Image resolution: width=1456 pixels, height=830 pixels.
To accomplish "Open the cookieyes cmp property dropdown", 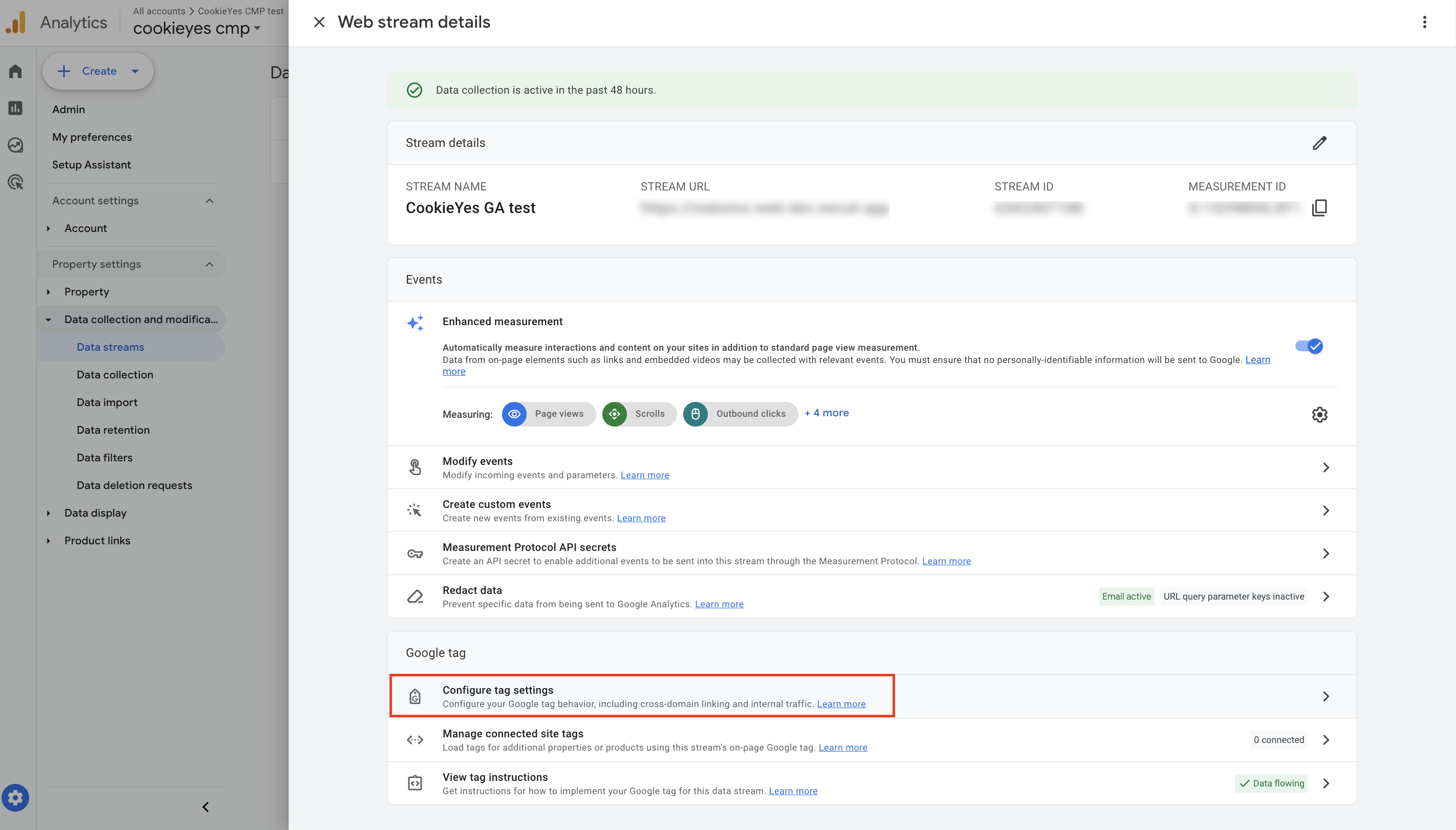I will [x=197, y=28].
